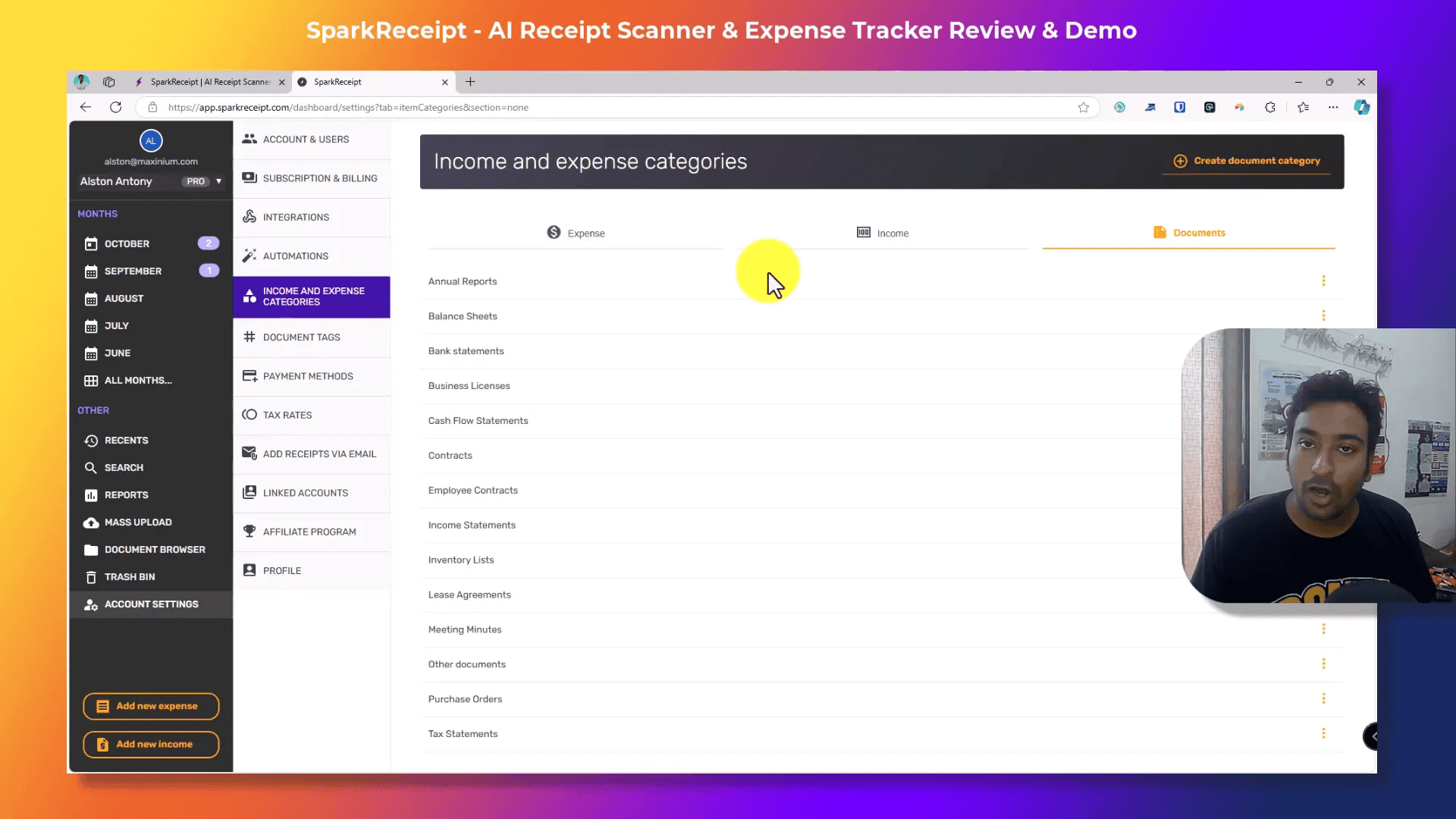
Task: Bookmark page with star icon
Action: (x=1083, y=108)
